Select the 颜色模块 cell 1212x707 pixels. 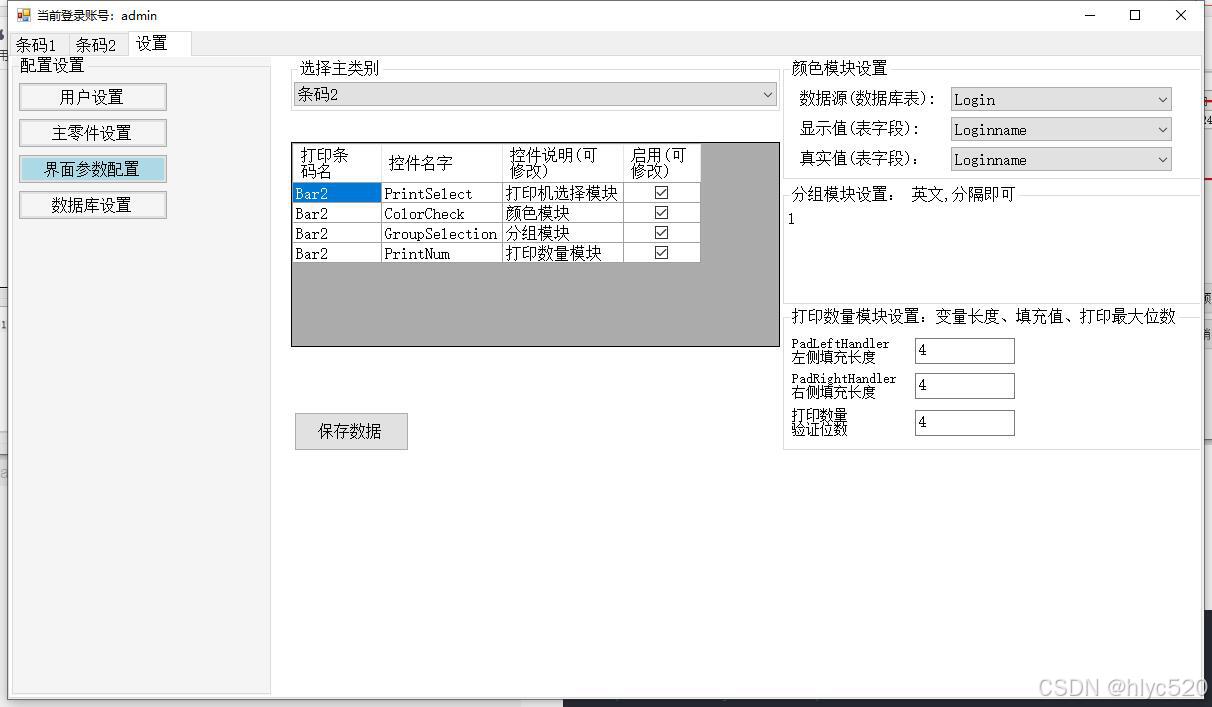tap(563, 213)
